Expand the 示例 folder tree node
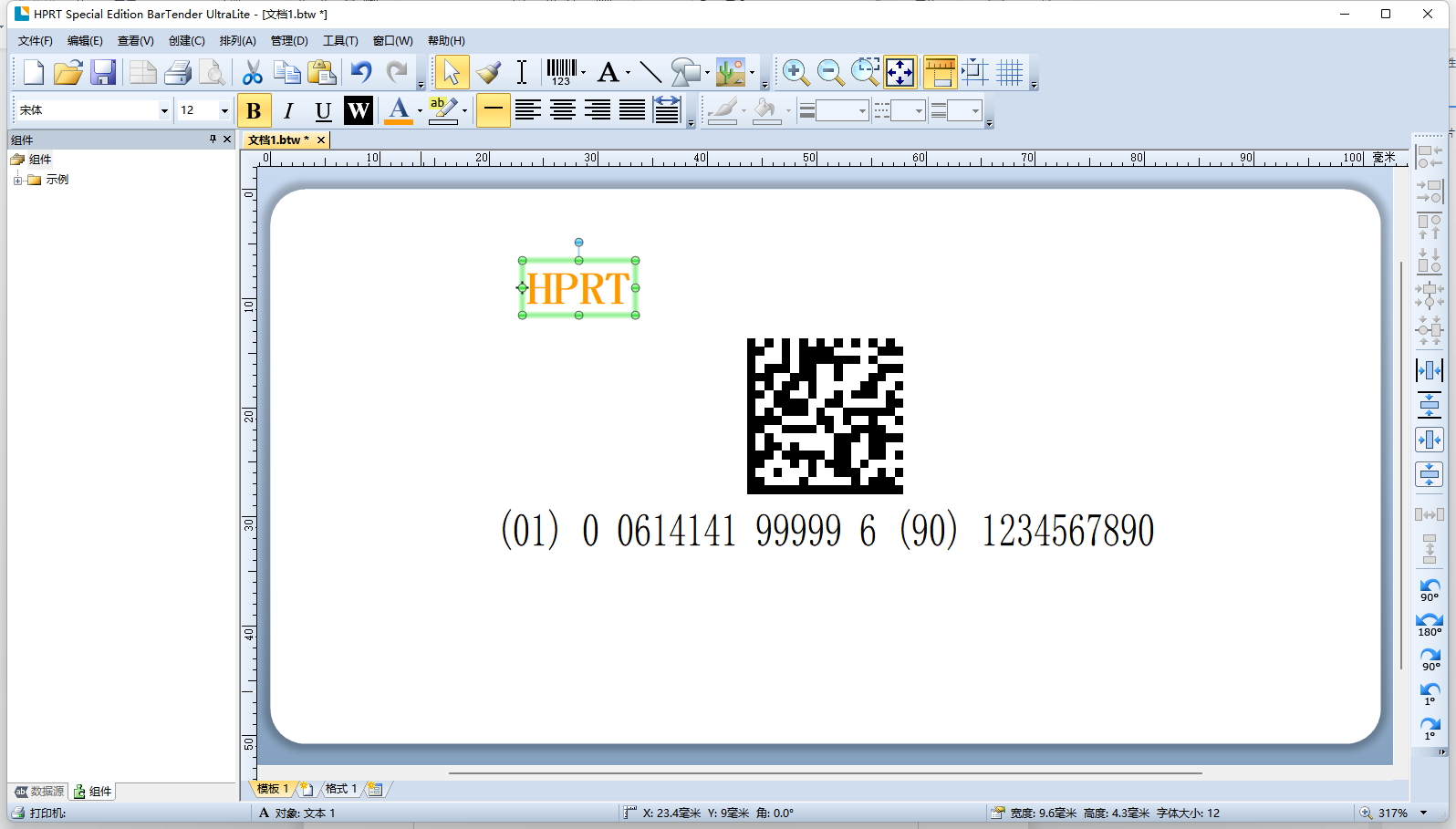Screen dimensions: 1456x829 coord(17,180)
